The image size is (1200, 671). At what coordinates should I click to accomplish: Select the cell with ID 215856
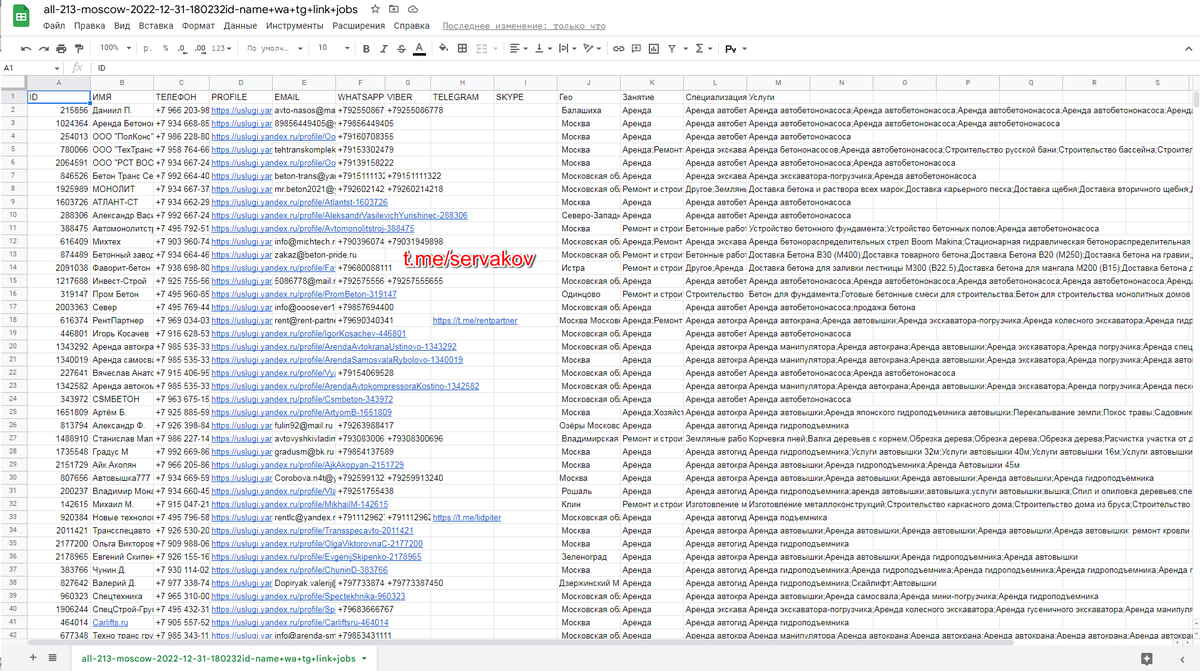point(57,110)
